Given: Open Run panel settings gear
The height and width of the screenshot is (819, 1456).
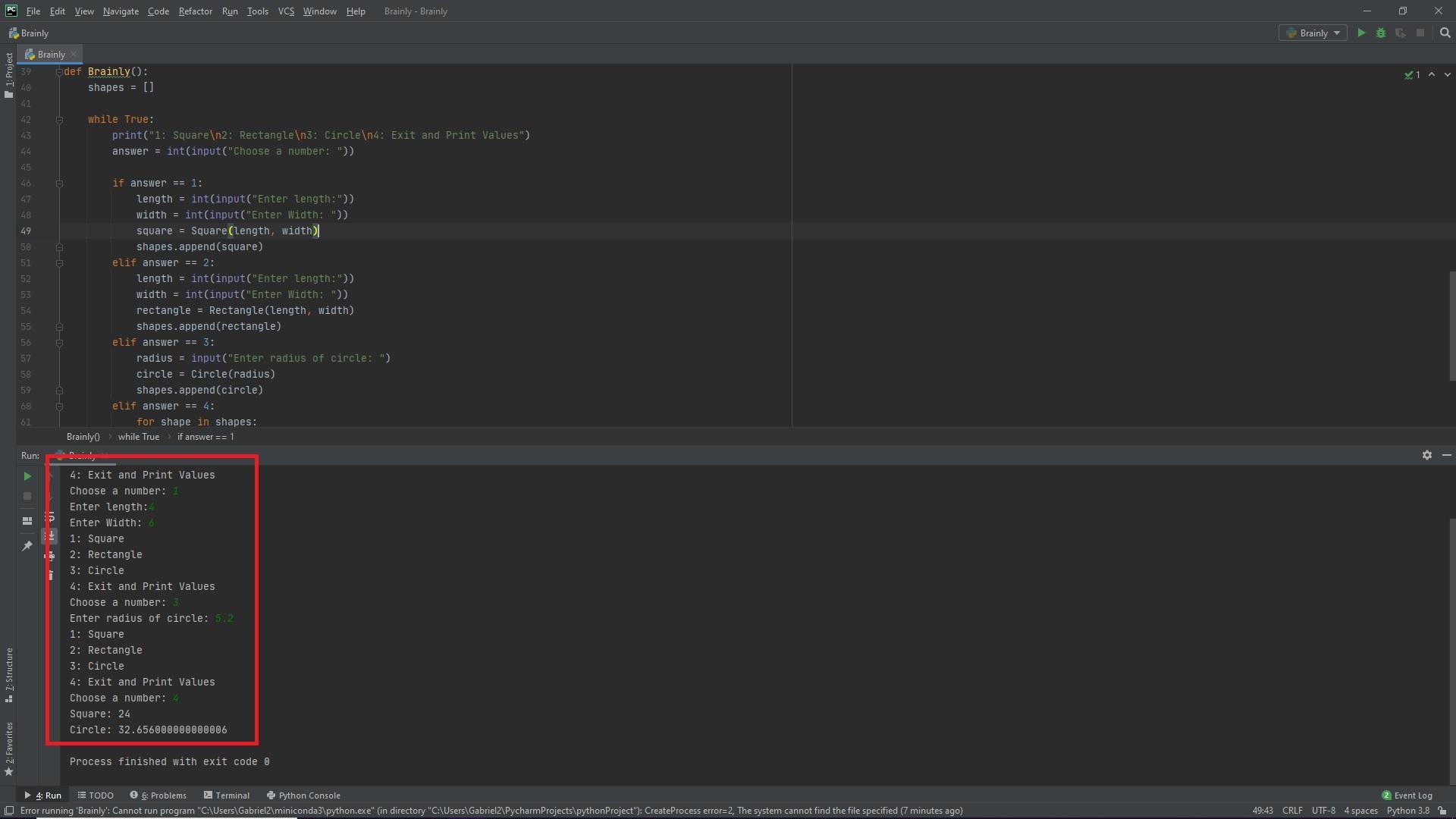Looking at the screenshot, I should tap(1426, 455).
